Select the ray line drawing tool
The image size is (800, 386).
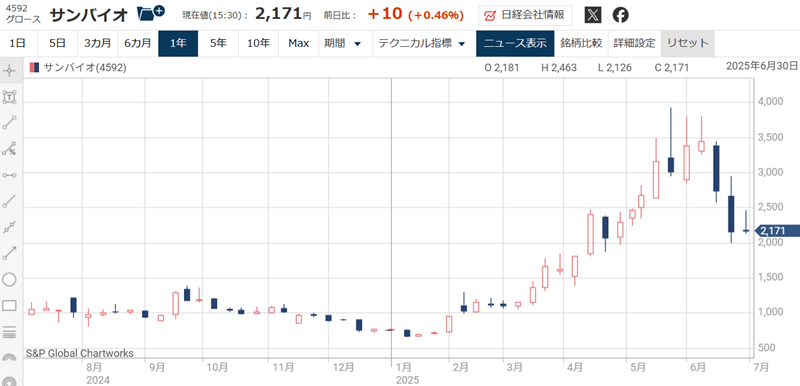(x=10, y=201)
